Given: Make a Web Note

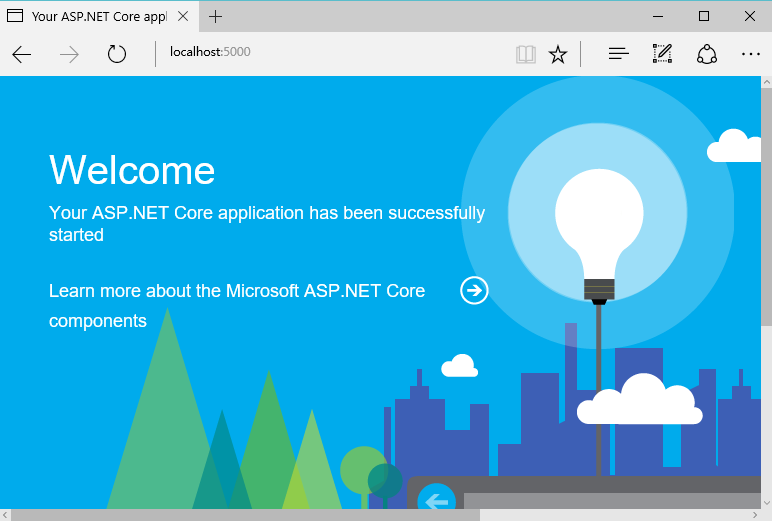Looking at the screenshot, I should 662,54.
